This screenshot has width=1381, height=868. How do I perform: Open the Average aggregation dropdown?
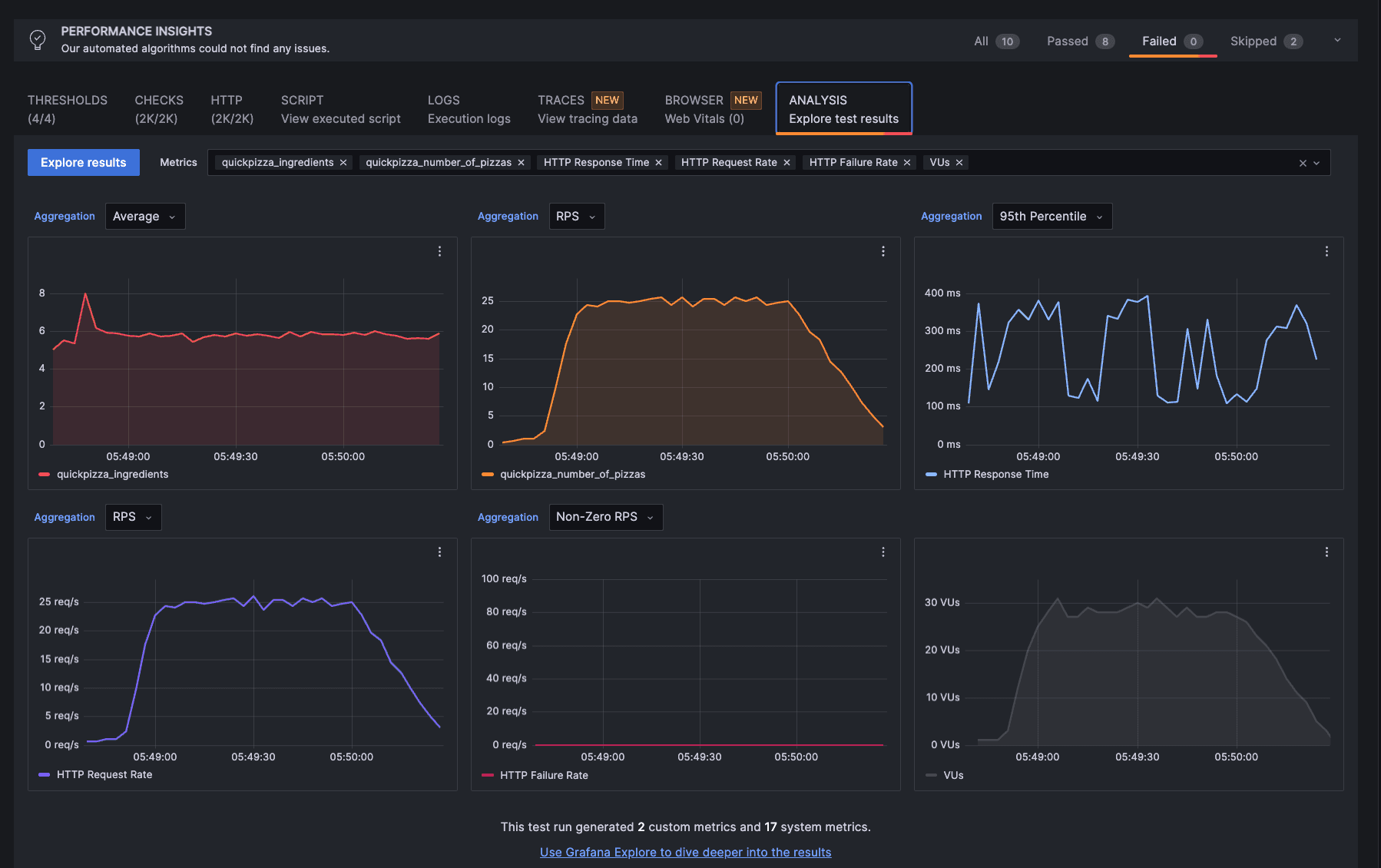tap(145, 216)
